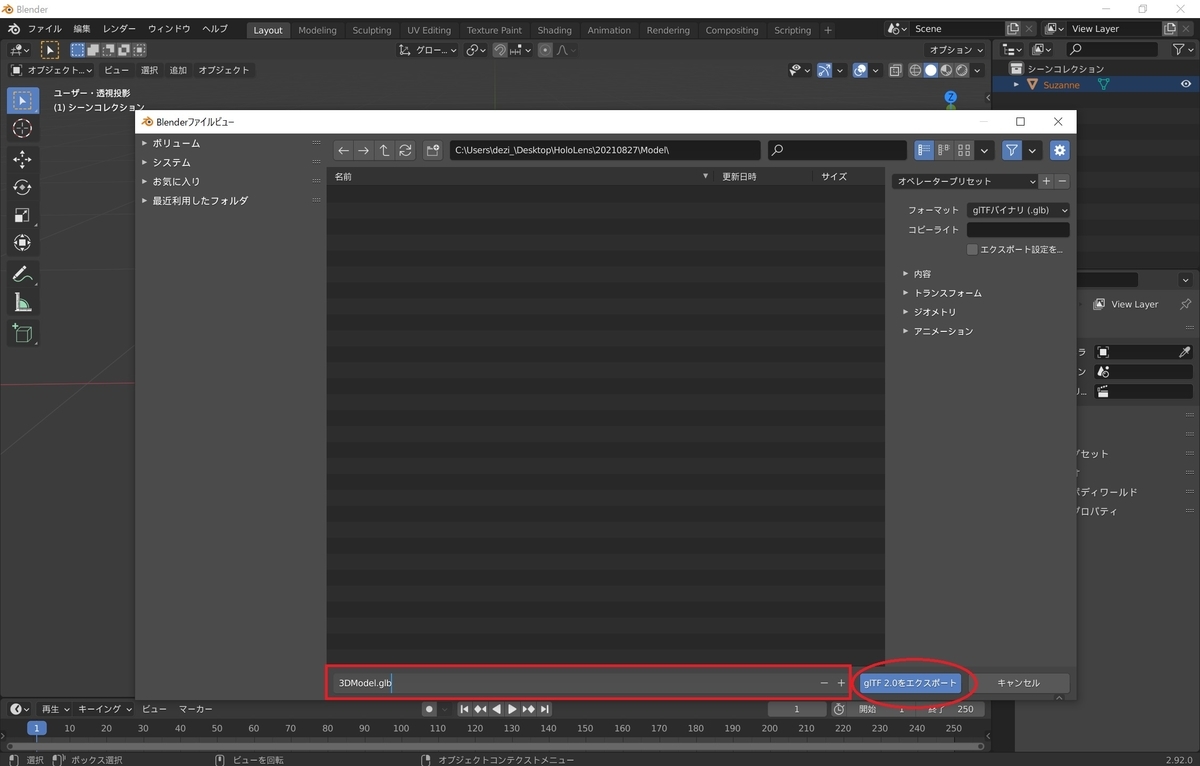Remove operator preset with minus icon
Screen dimensions: 1200x766
(1062, 181)
